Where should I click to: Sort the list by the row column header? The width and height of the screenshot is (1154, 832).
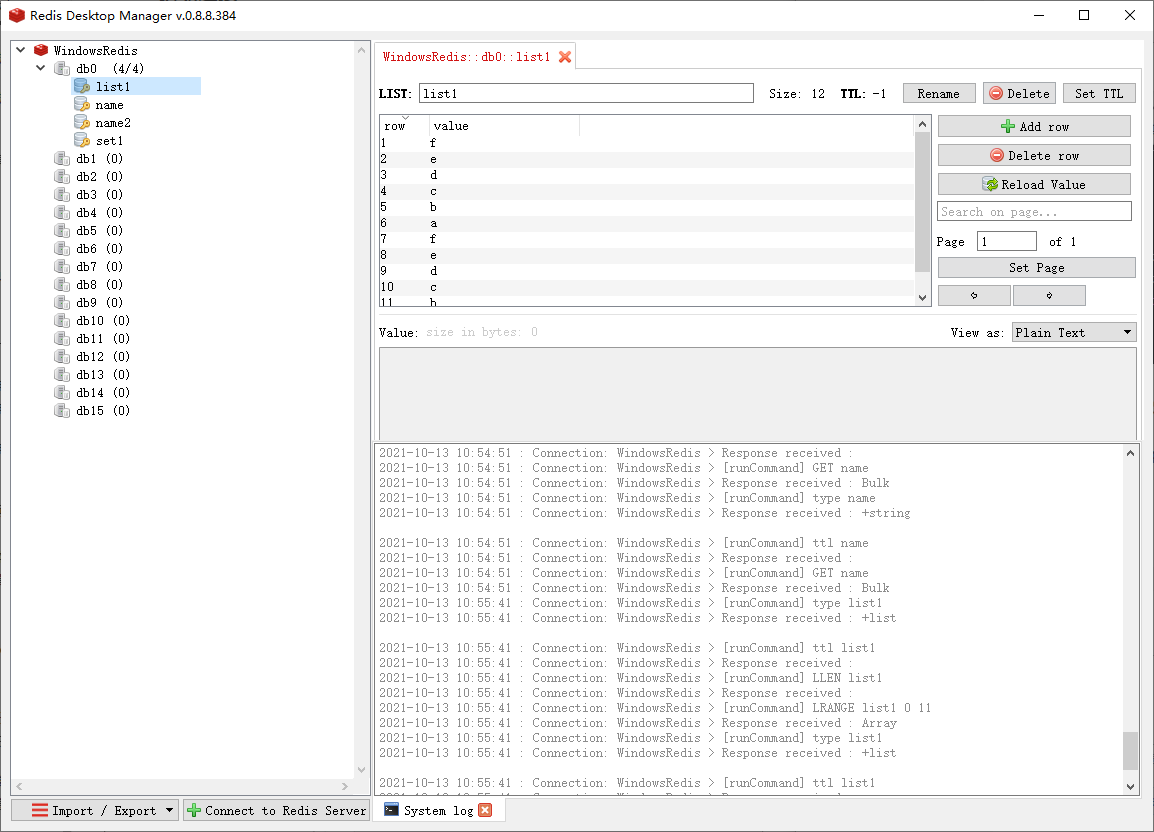[x=403, y=126]
